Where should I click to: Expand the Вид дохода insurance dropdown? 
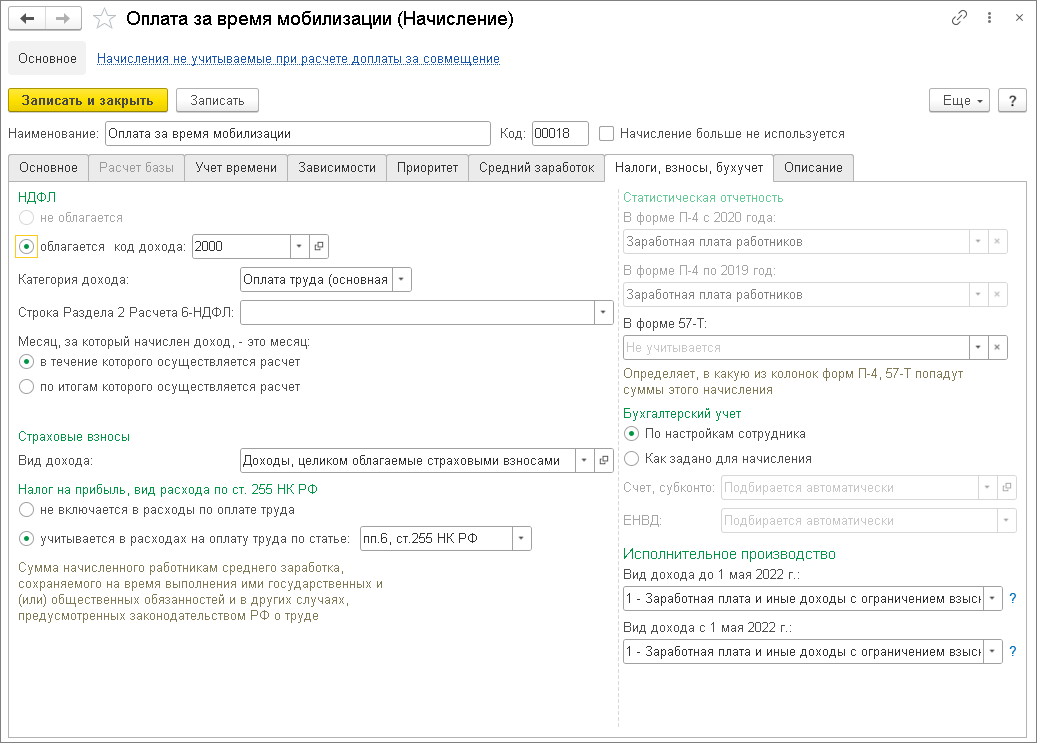585,460
